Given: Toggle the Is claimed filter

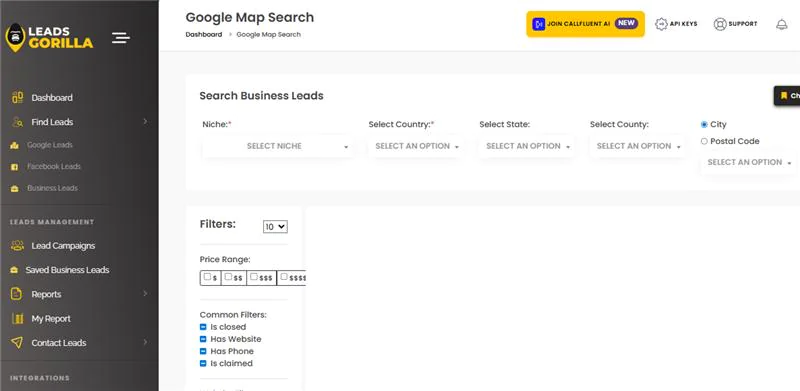Looking at the screenshot, I should 203,364.
